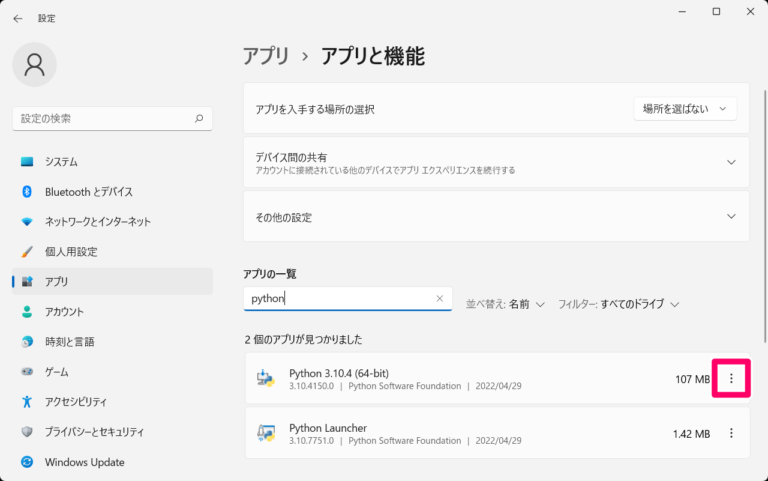Open the フィルター drive filter dropdown
The image size is (768, 481).
tap(619, 304)
